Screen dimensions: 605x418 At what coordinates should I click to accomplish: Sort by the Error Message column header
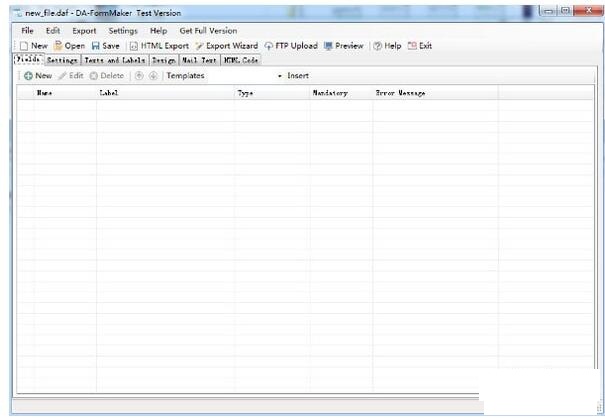coord(435,93)
